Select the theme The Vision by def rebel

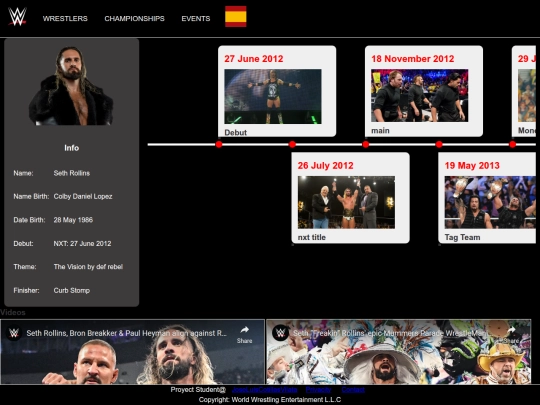tap(88, 267)
